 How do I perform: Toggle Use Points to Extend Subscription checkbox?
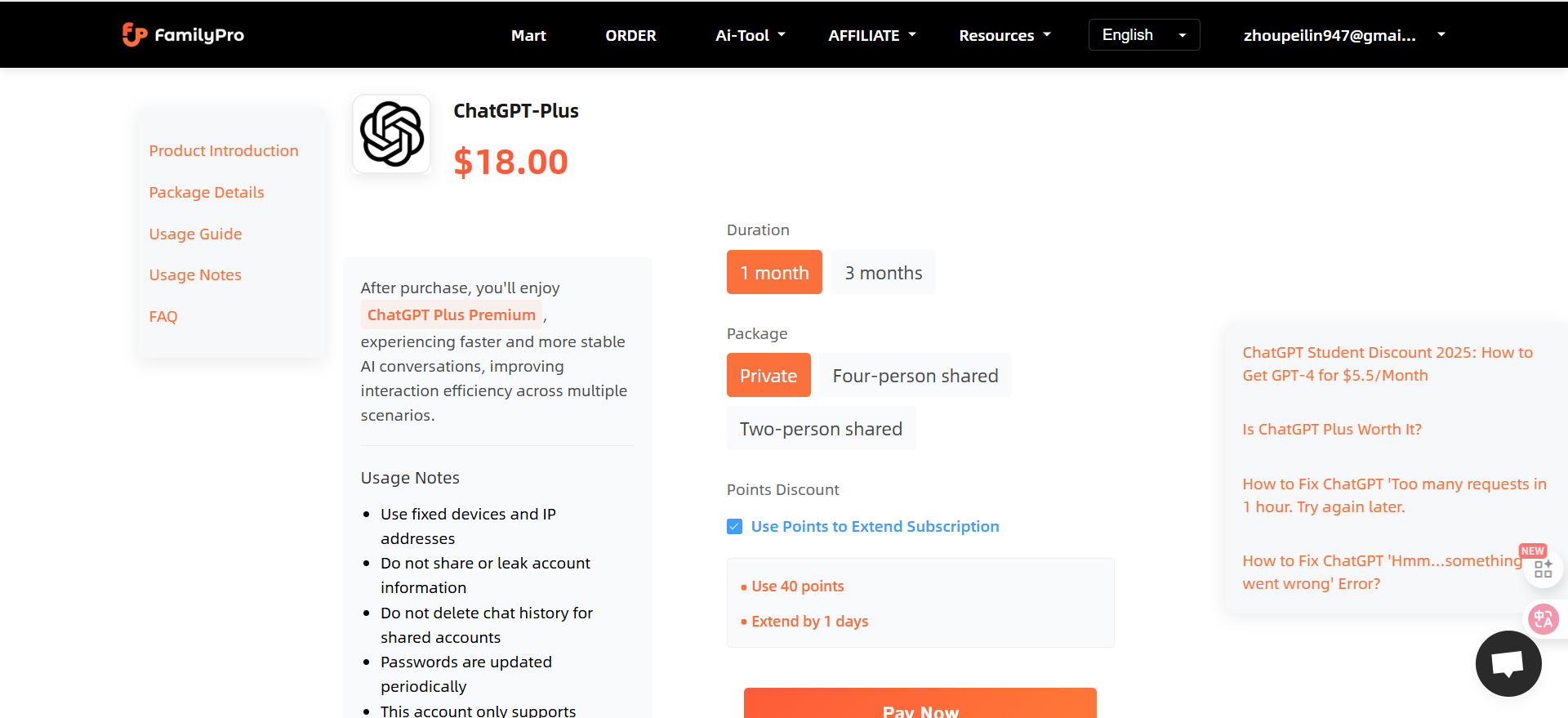735,527
